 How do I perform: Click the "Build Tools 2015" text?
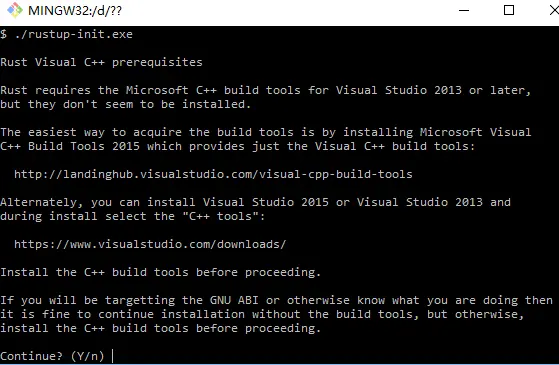(x=84, y=146)
